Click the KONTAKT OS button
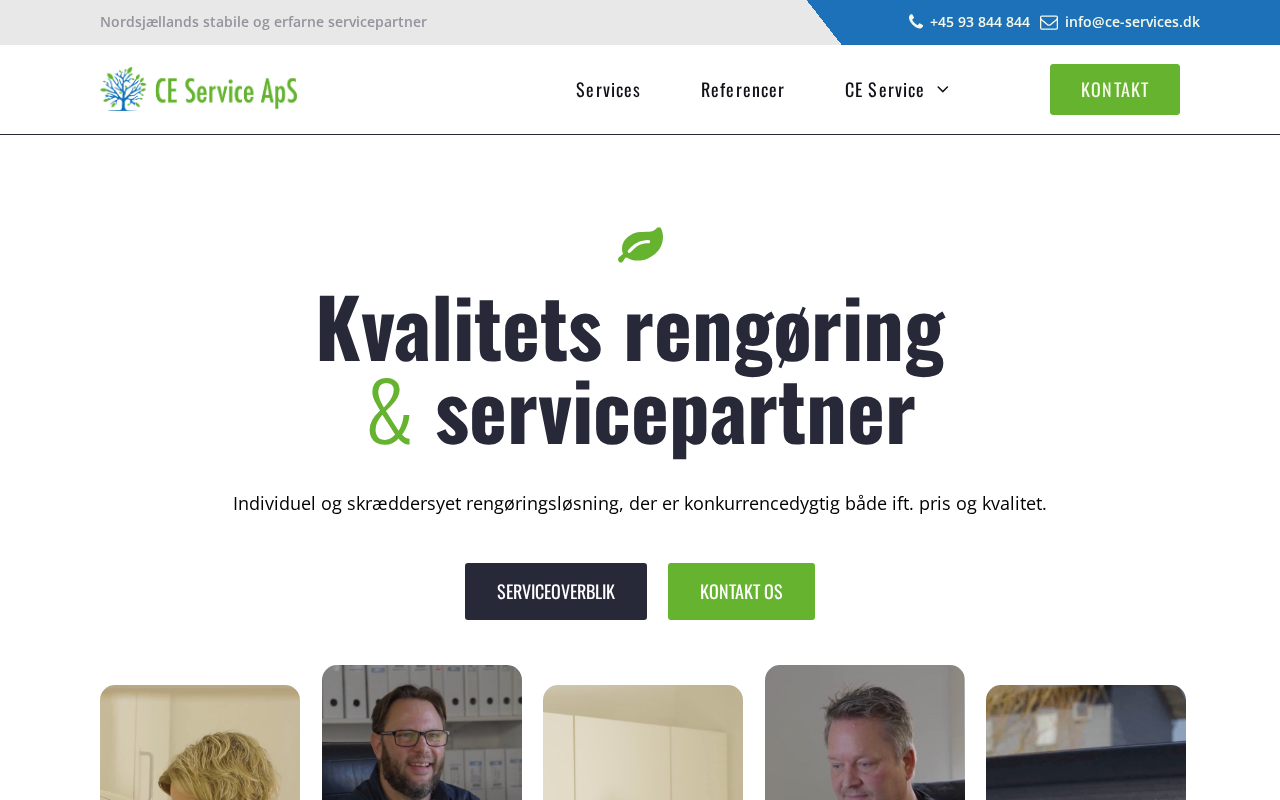The width and height of the screenshot is (1280, 800). 741,591
